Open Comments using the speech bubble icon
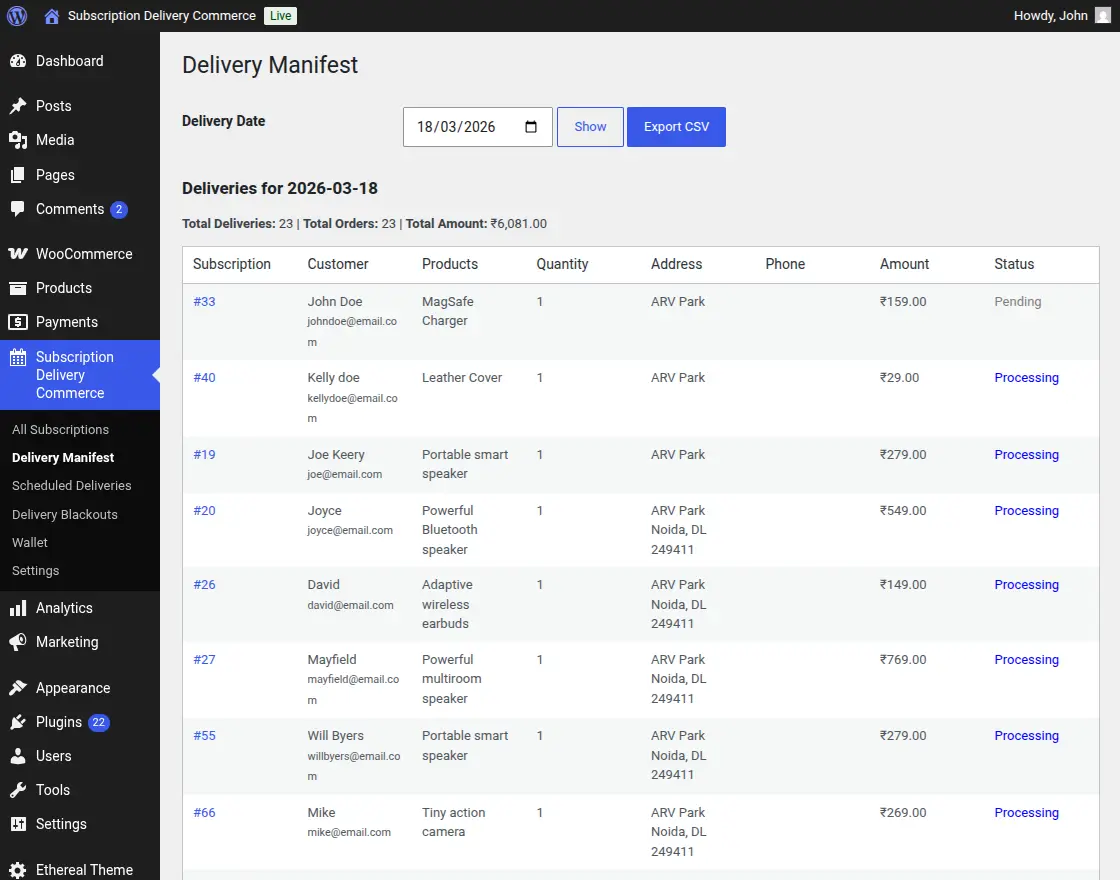Screen dimensions: 1120x880 coord(20,209)
